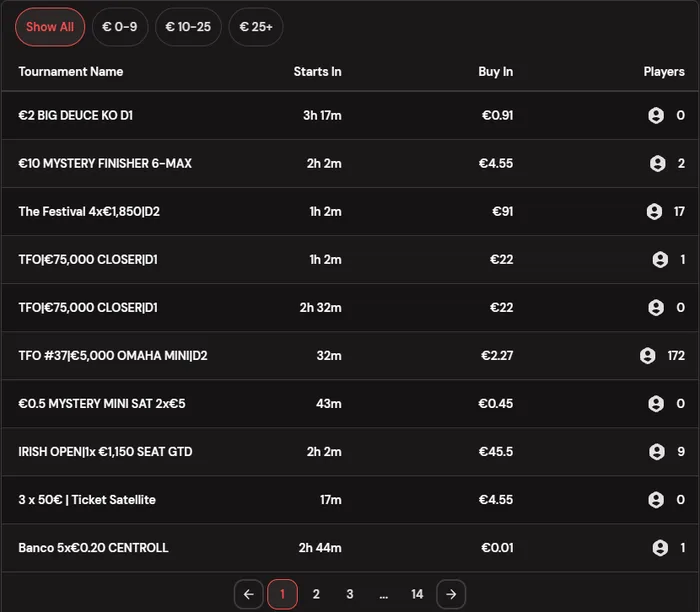
Task: Click player icon in IRISH OPEN row
Action: (657, 452)
